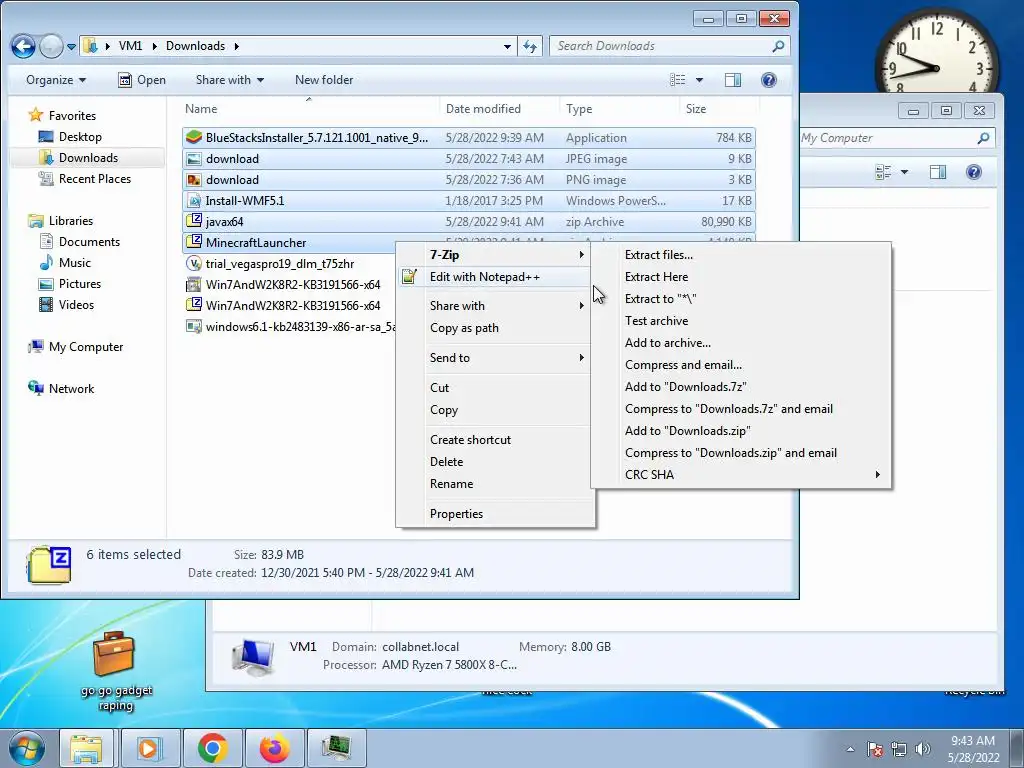The image size is (1024, 768).
Task: Choose Copy from the context menu
Action: (x=496, y=410)
